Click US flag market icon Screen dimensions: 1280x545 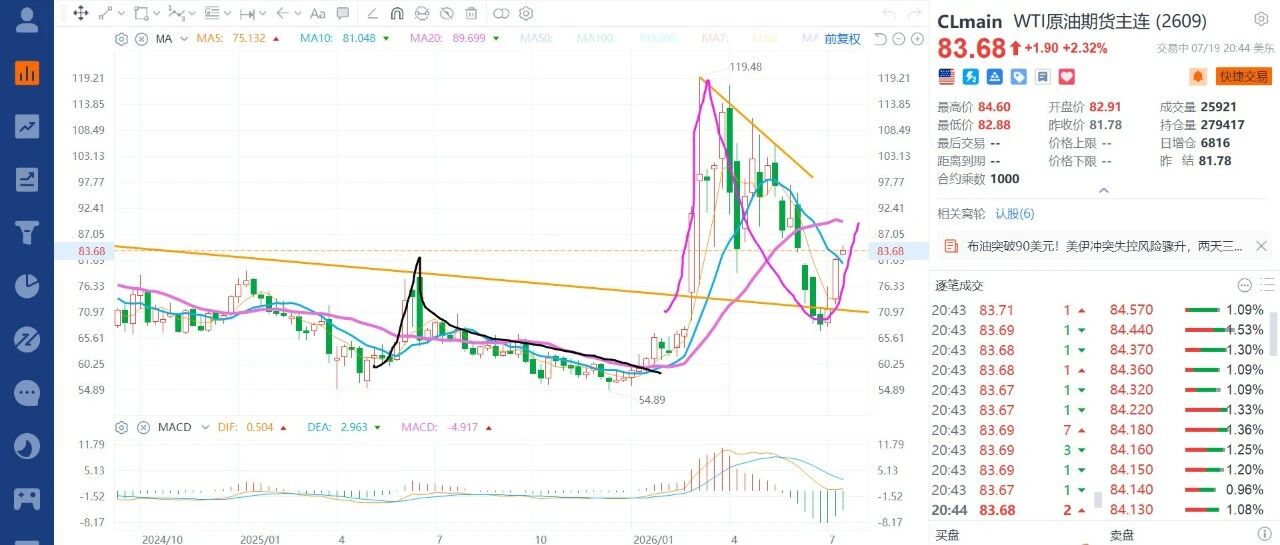[947, 77]
